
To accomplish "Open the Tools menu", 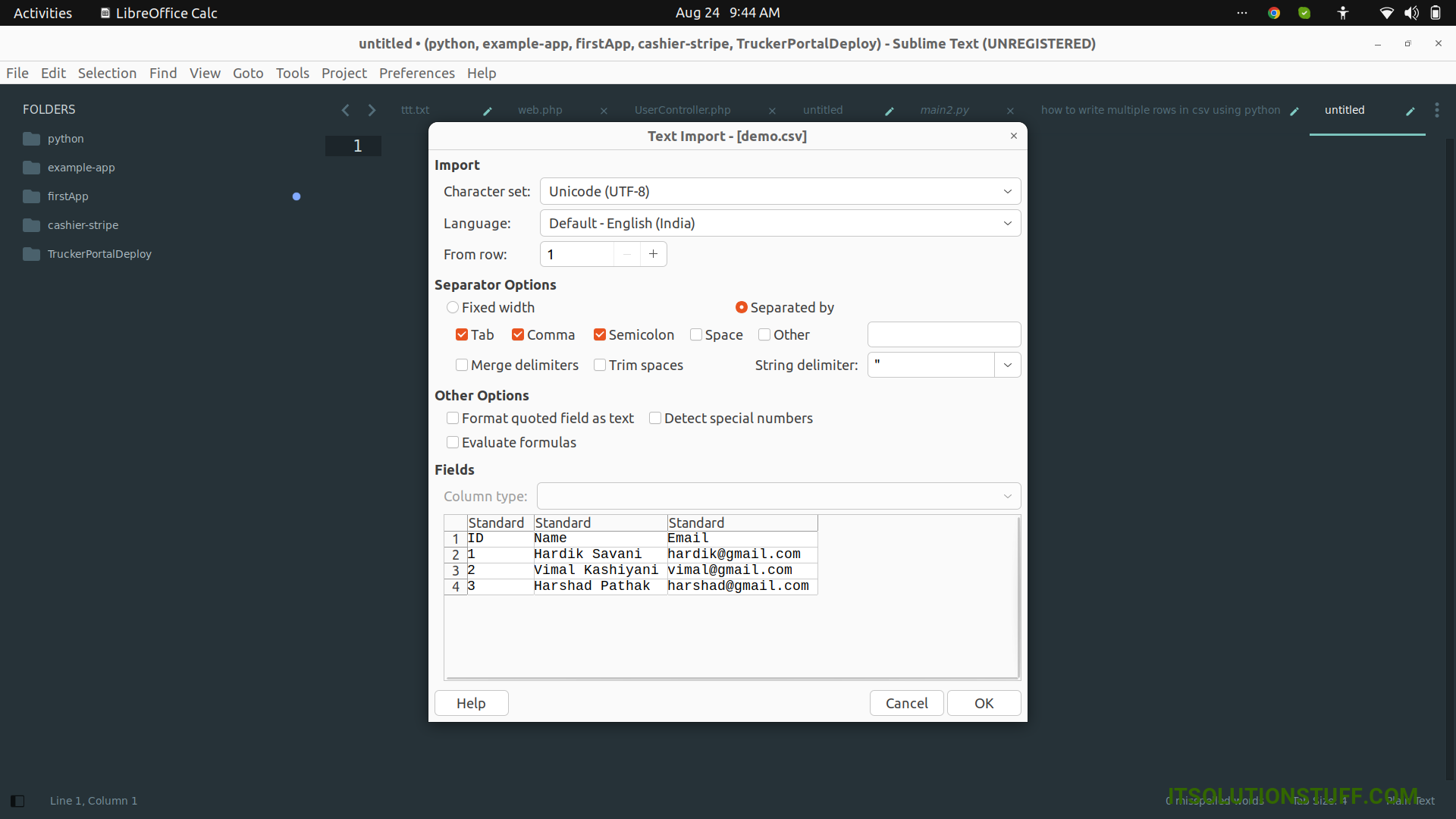I will point(293,73).
